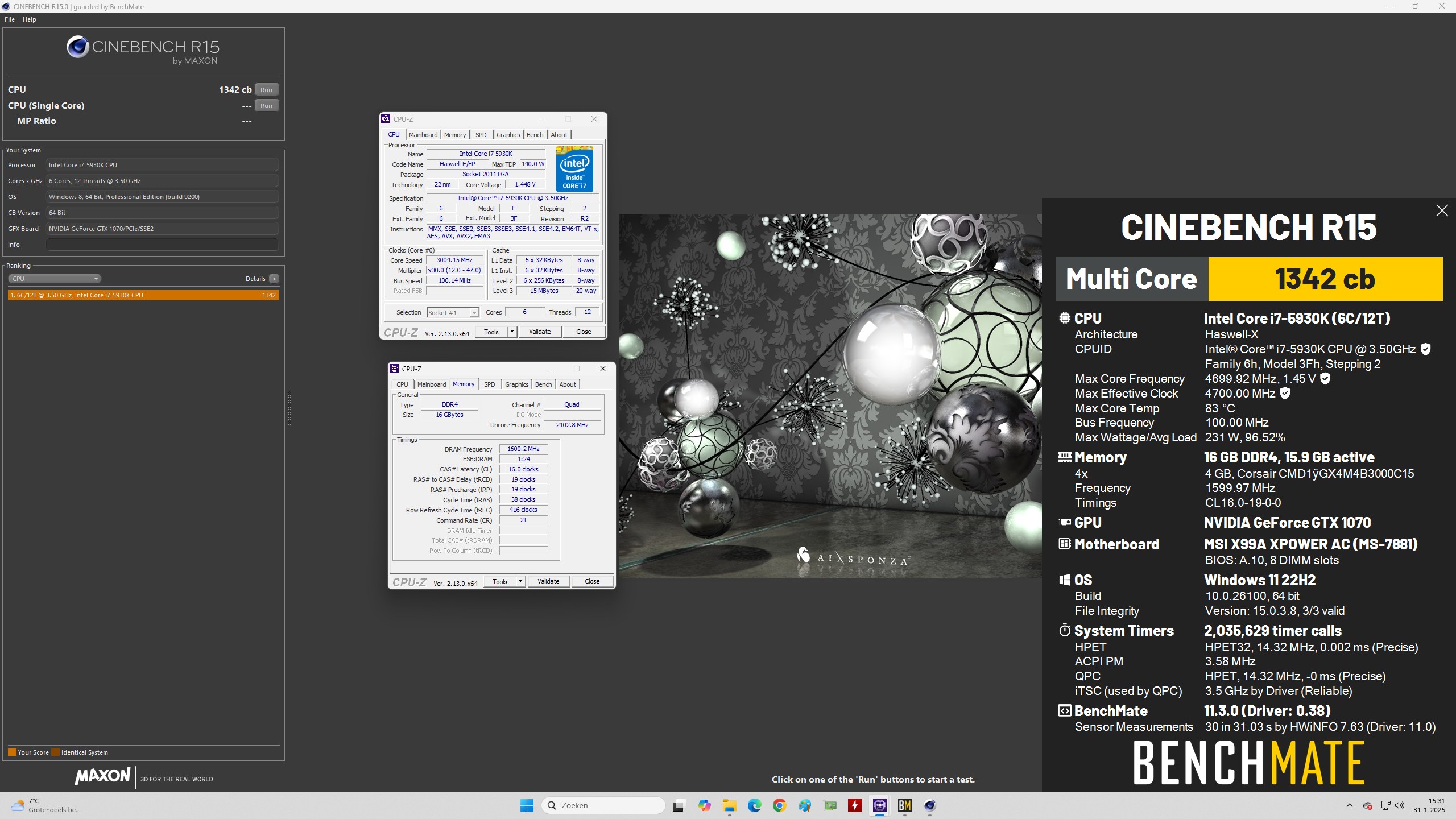Click Tools button in lower CPU-Z Memory window
Image resolution: width=1456 pixels, height=819 pixels.
coord(500,581)
